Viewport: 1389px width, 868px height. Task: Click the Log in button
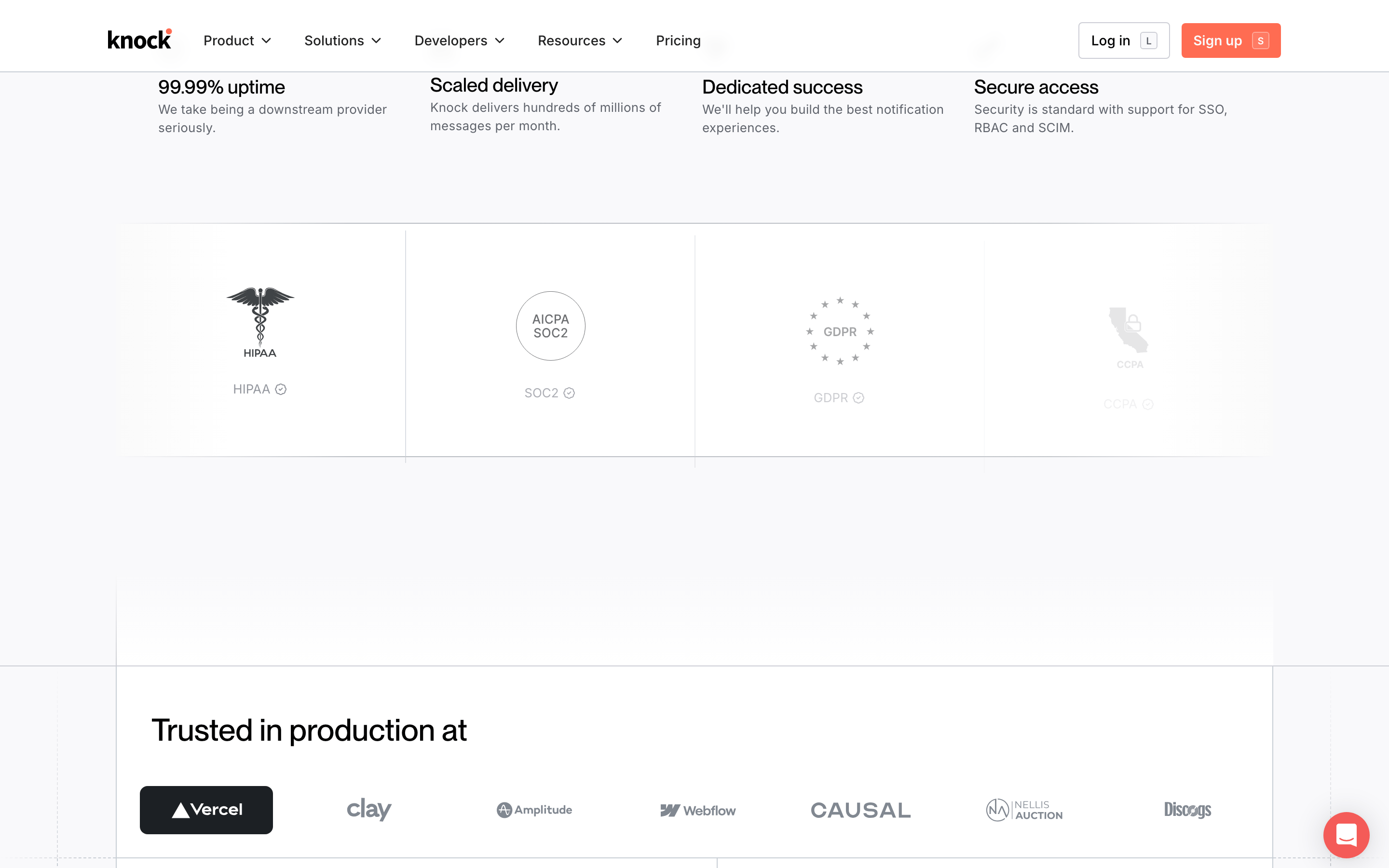[x=1124, y=41]
